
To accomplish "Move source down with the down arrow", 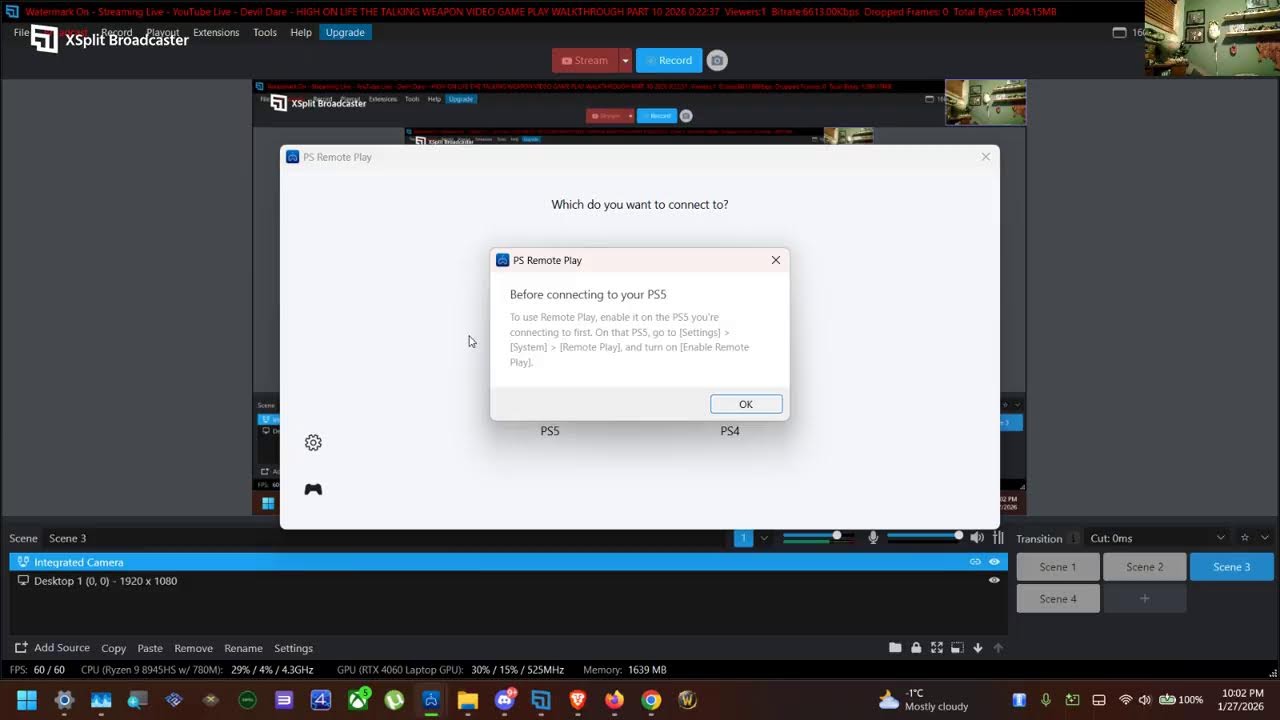I will pos(978,648).
